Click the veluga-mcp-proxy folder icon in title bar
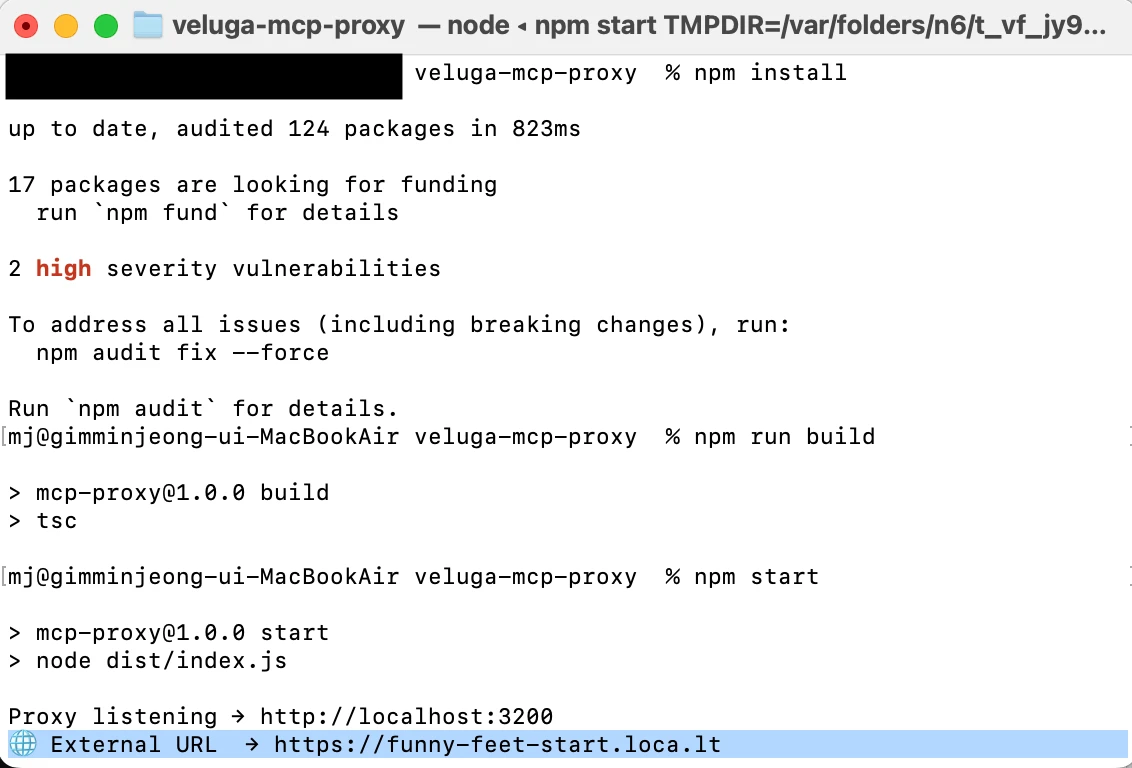 (148, 26)
